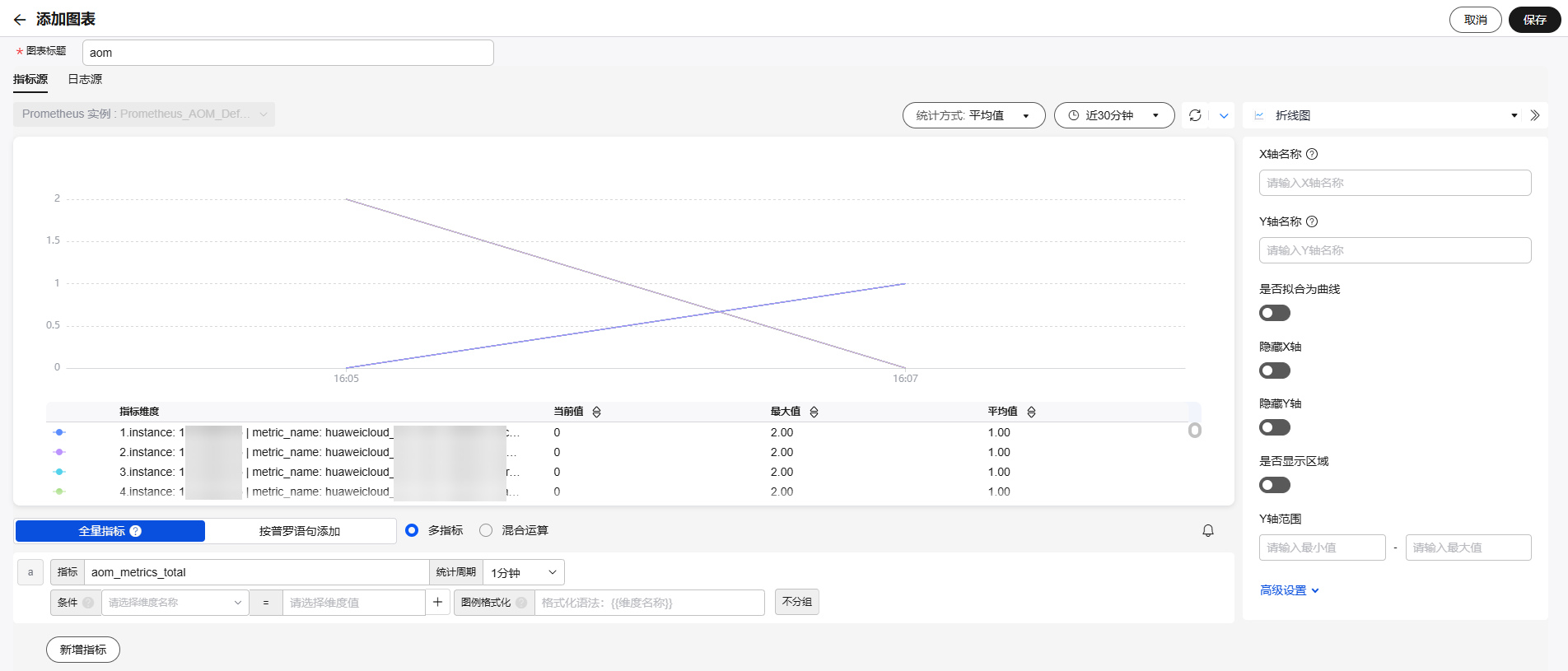Click the alarm bell icon

(x=1208, y=531)
